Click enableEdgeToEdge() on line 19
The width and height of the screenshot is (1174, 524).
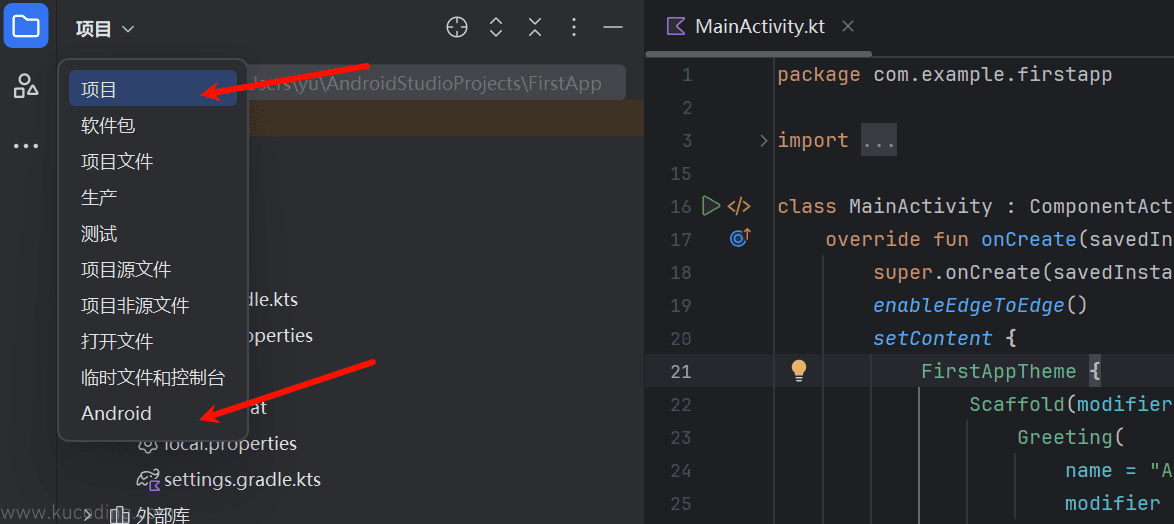(979, 305)
